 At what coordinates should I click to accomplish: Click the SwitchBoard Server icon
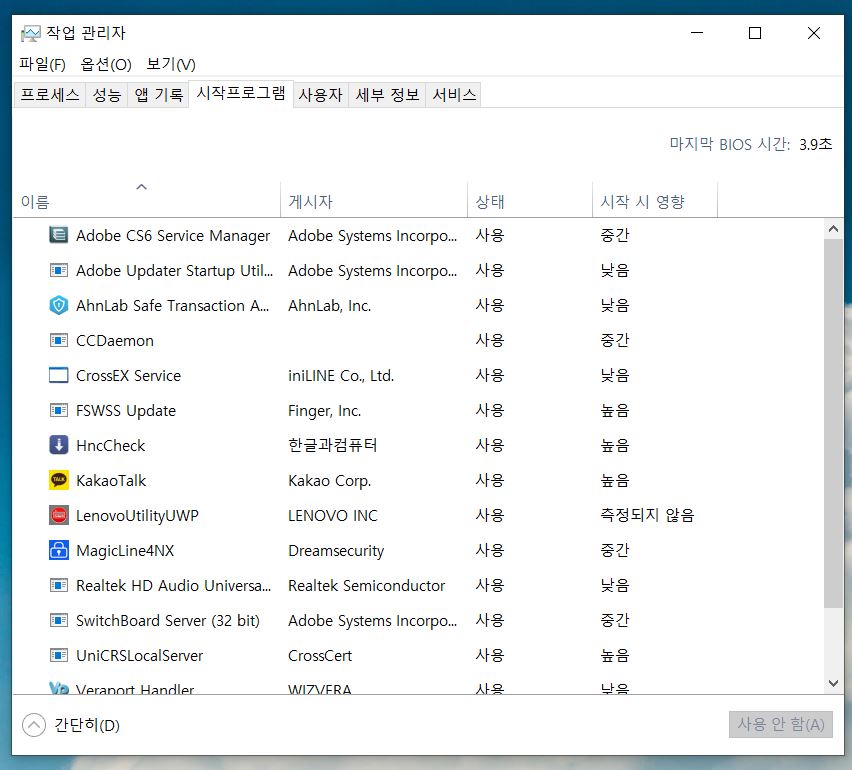[59, 620]
